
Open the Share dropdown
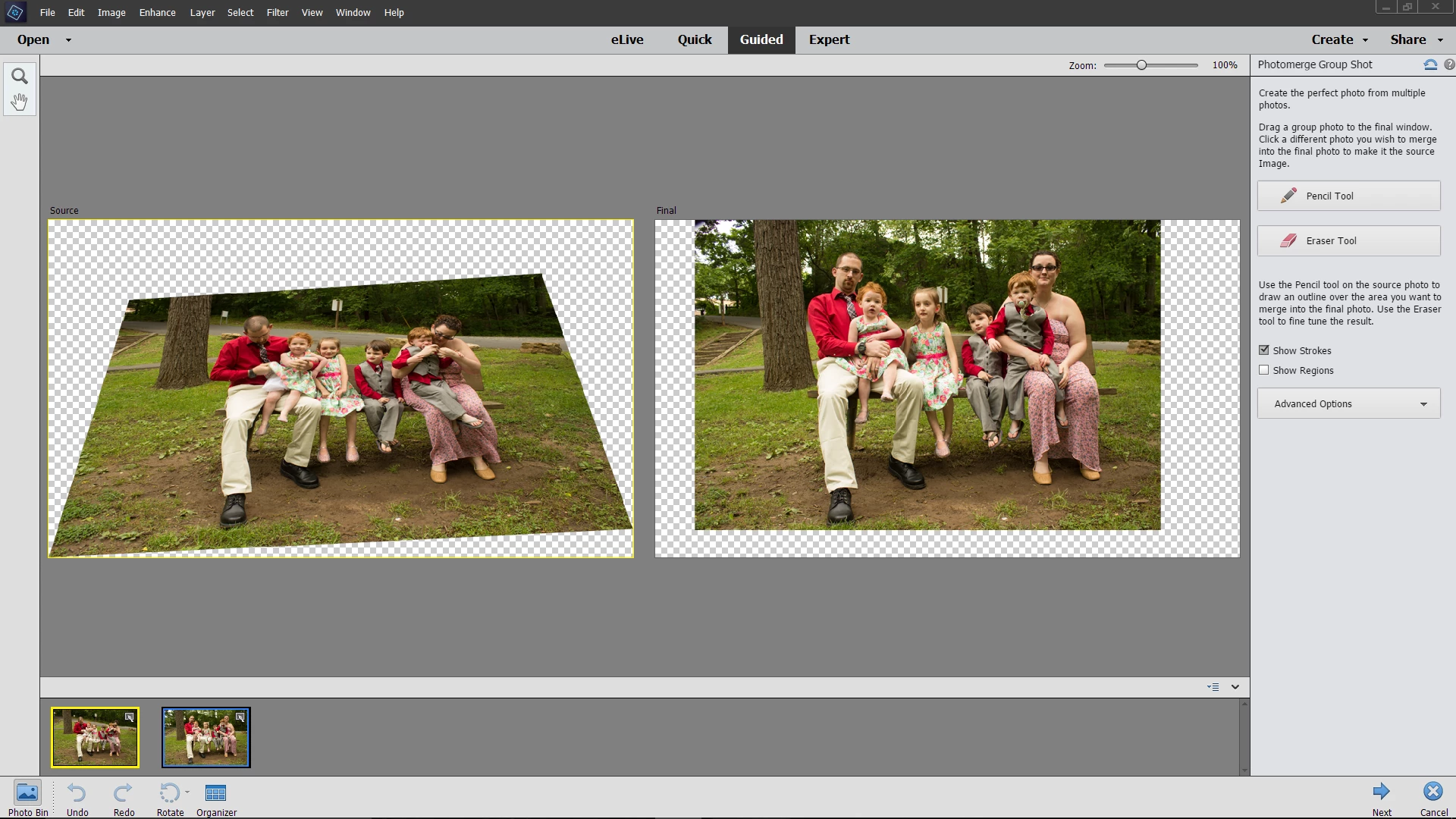click(x=1416, y=39)
